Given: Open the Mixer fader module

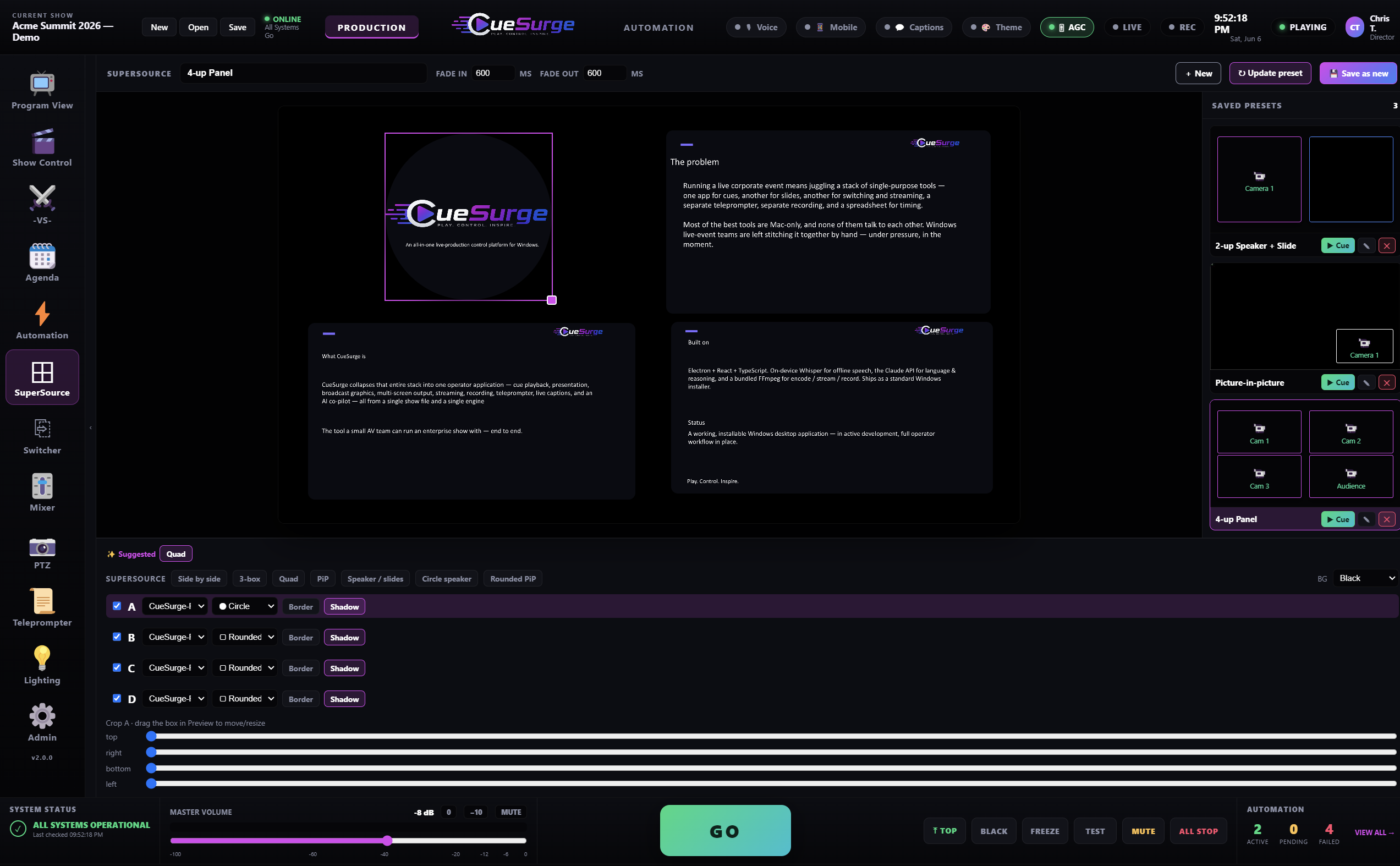Looking at the screenshot, I should pyautogui.click(x=42, y=493).
